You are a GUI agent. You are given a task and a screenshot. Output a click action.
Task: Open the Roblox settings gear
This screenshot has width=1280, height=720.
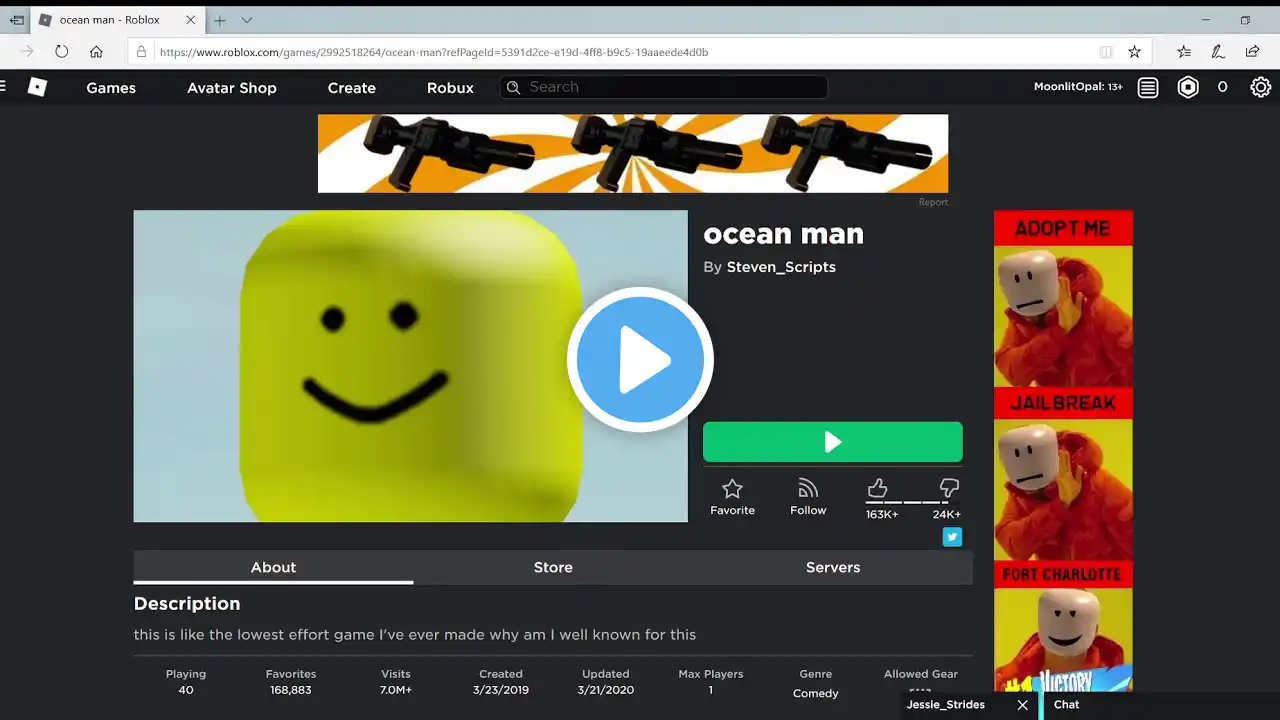(1261, 88)
